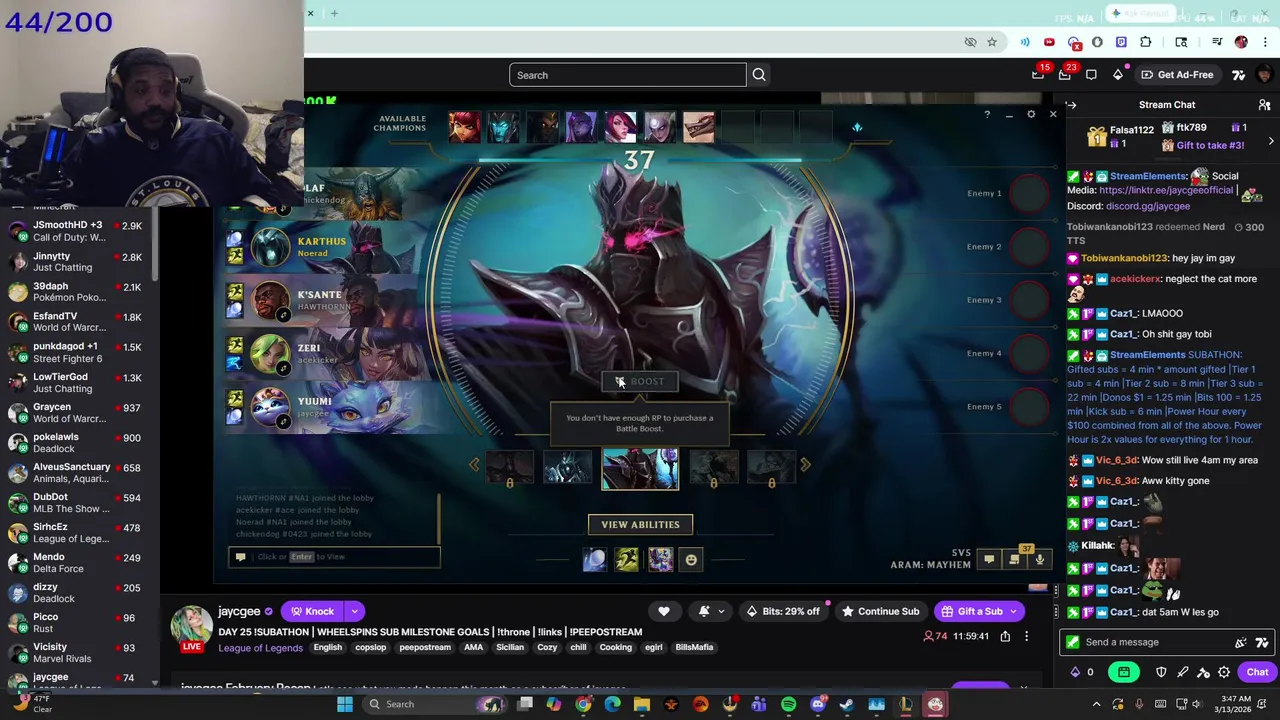This screenshot has height=720, width=1280.
Task: Open the channel points green reward button
Action: pyautogui.click(x=1124, y=672)
